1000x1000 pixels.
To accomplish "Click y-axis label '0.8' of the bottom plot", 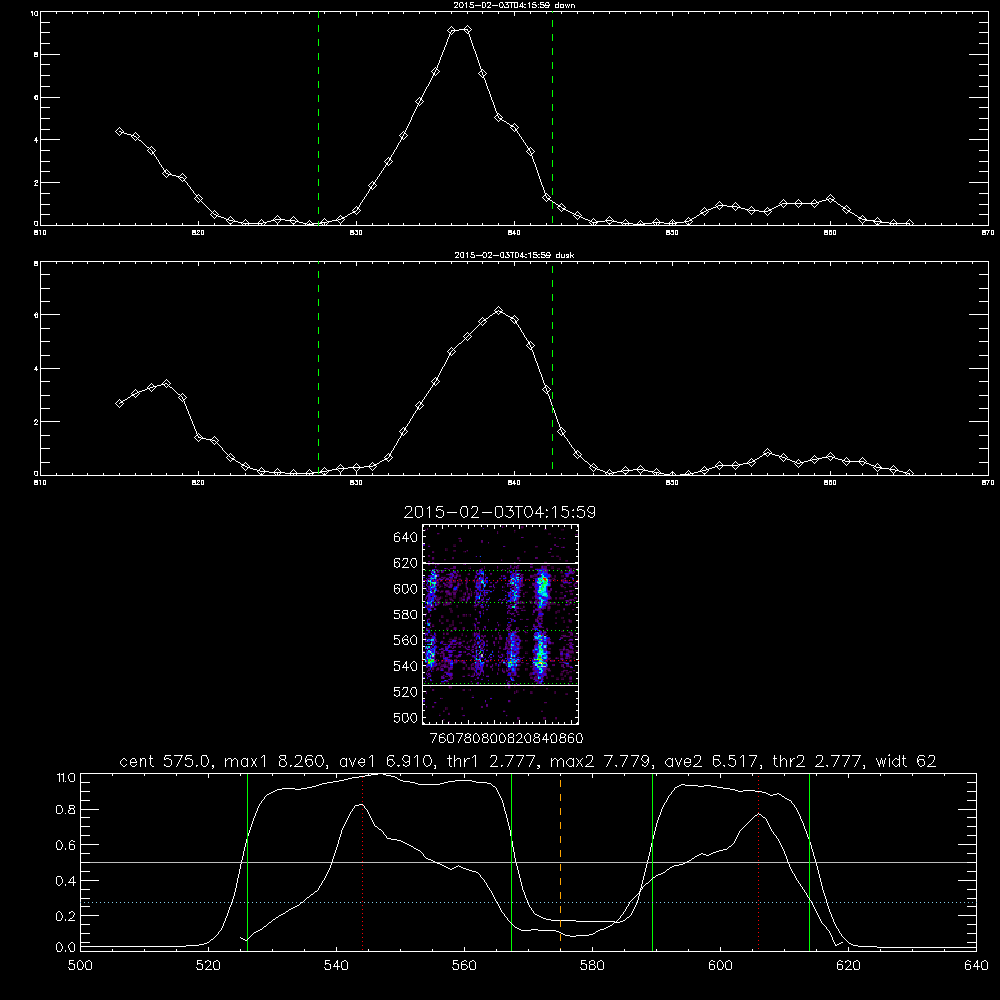I will pyautogui.click(x=66, y=810).
